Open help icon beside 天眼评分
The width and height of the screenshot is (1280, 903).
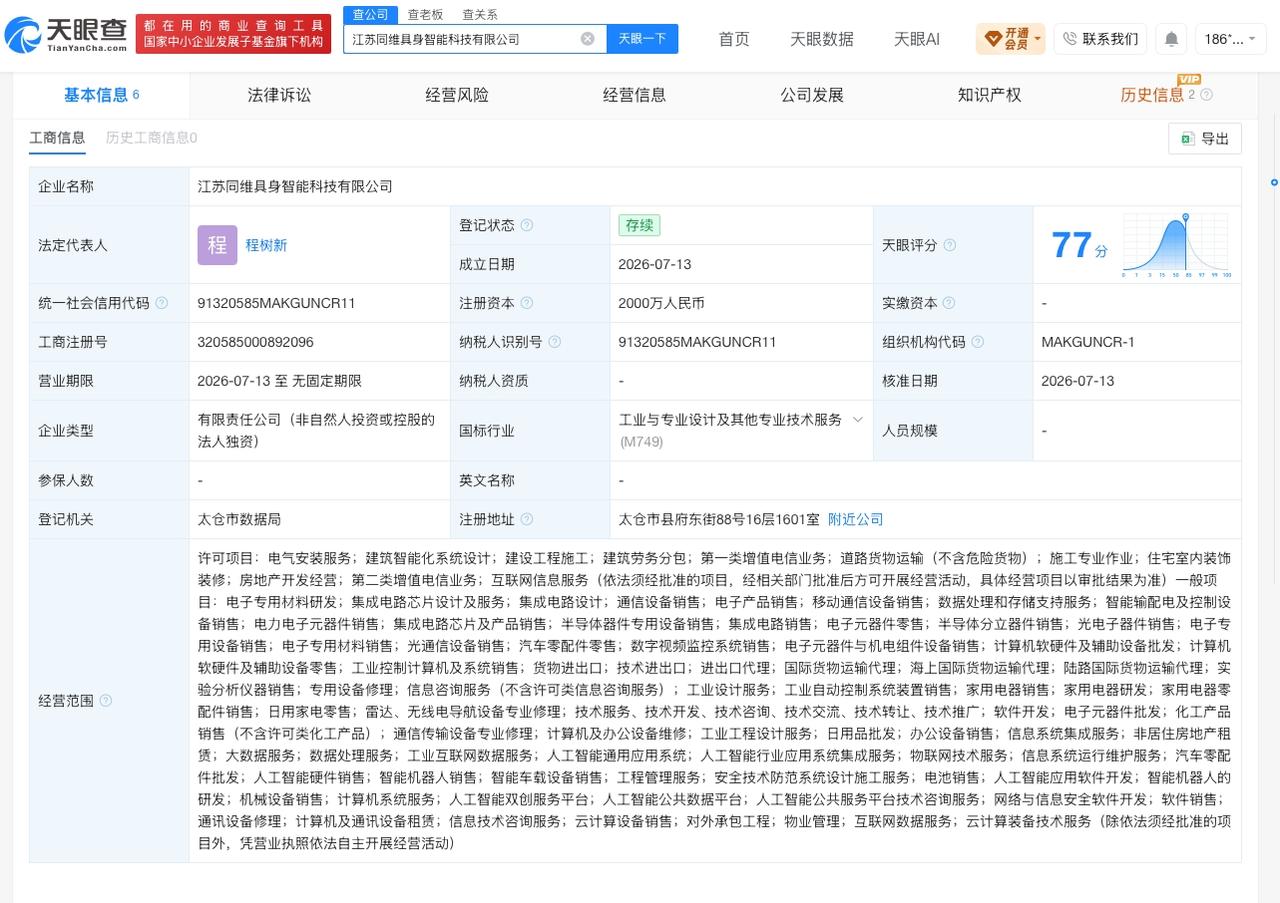click(x=950, y=245)
